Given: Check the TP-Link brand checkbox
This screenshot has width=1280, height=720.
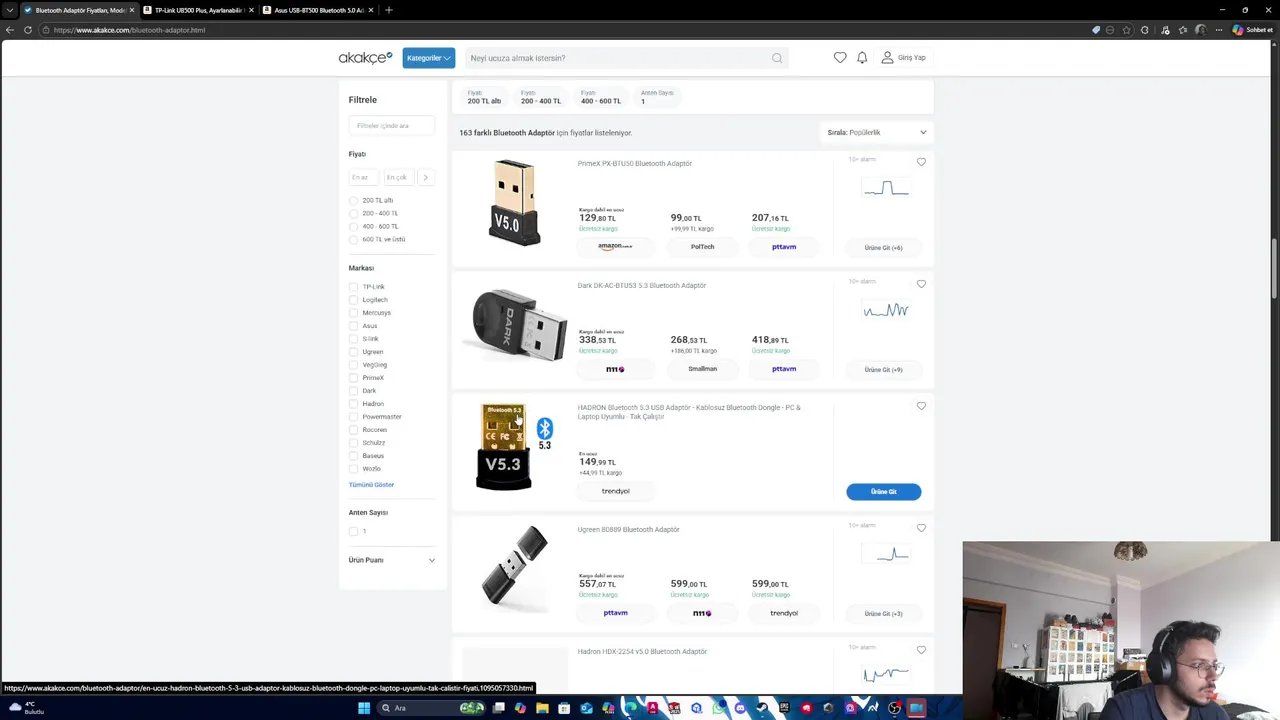Looking at the screenshot, I should coord(353,287).
